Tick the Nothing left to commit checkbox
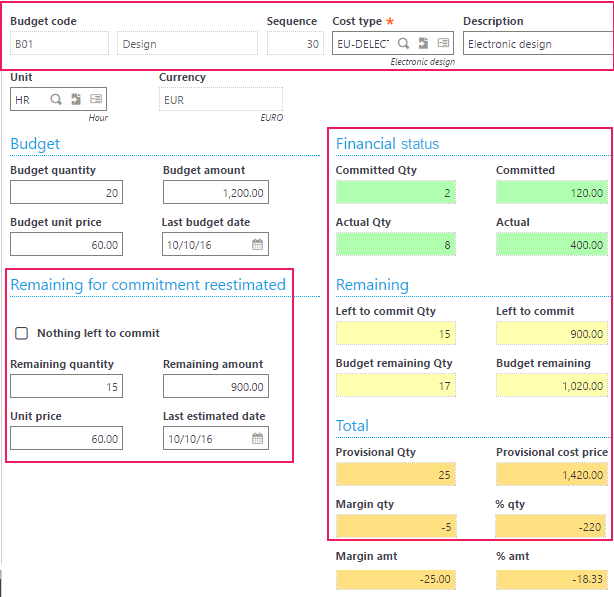The image size is (614, 597). (x=21, y=333)
